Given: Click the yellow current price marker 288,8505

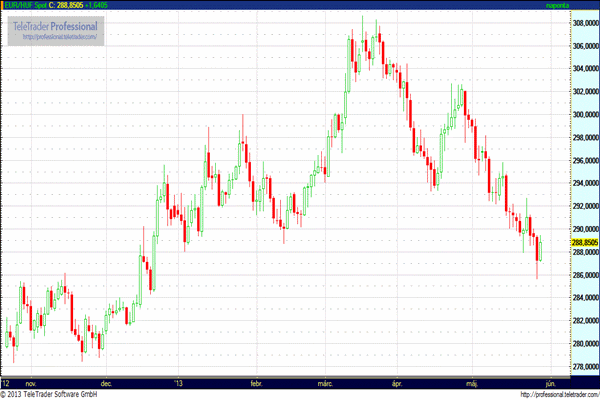Looking at the screenshot, I should pyautogui.click(x=583, y=242).
